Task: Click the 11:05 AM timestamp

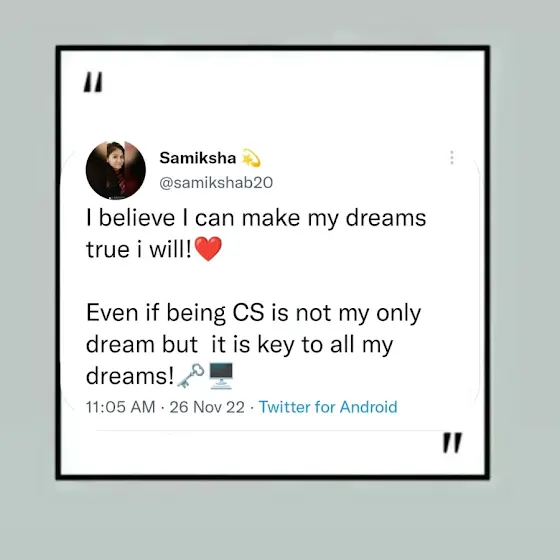Action: tap(121, 407)
